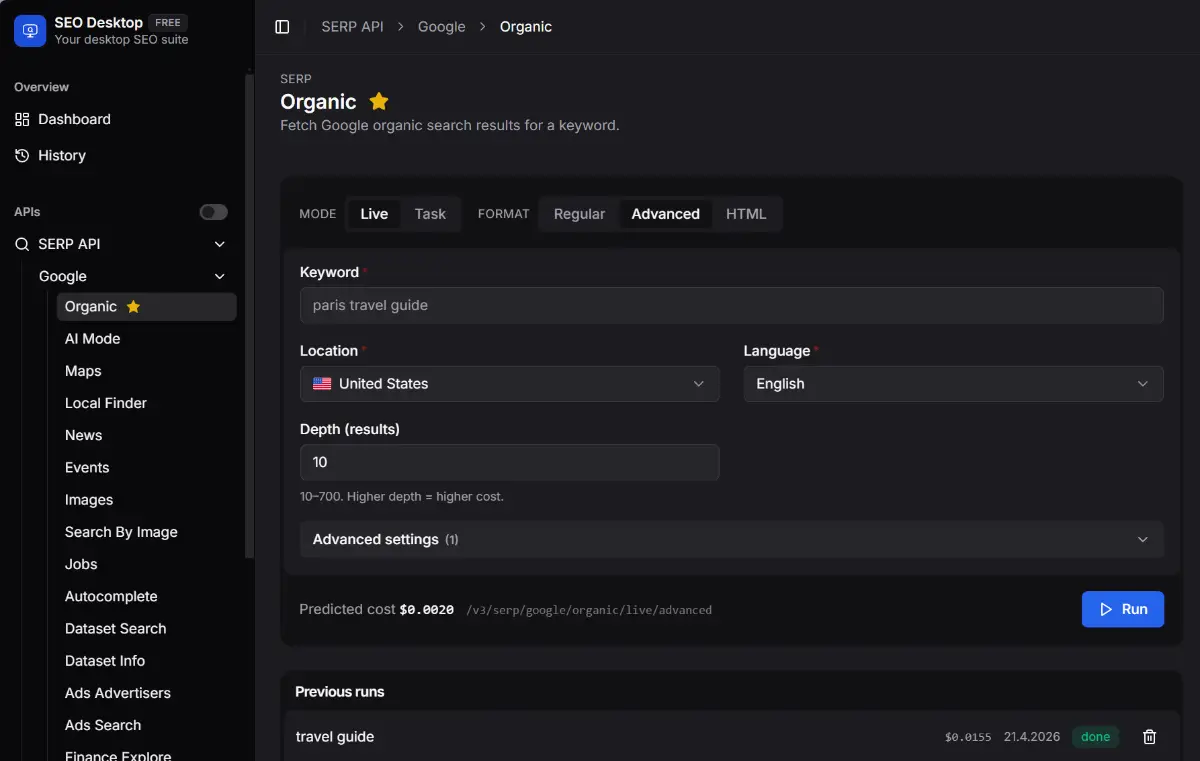Open SERP API in breadcrumb

(352, 27)
